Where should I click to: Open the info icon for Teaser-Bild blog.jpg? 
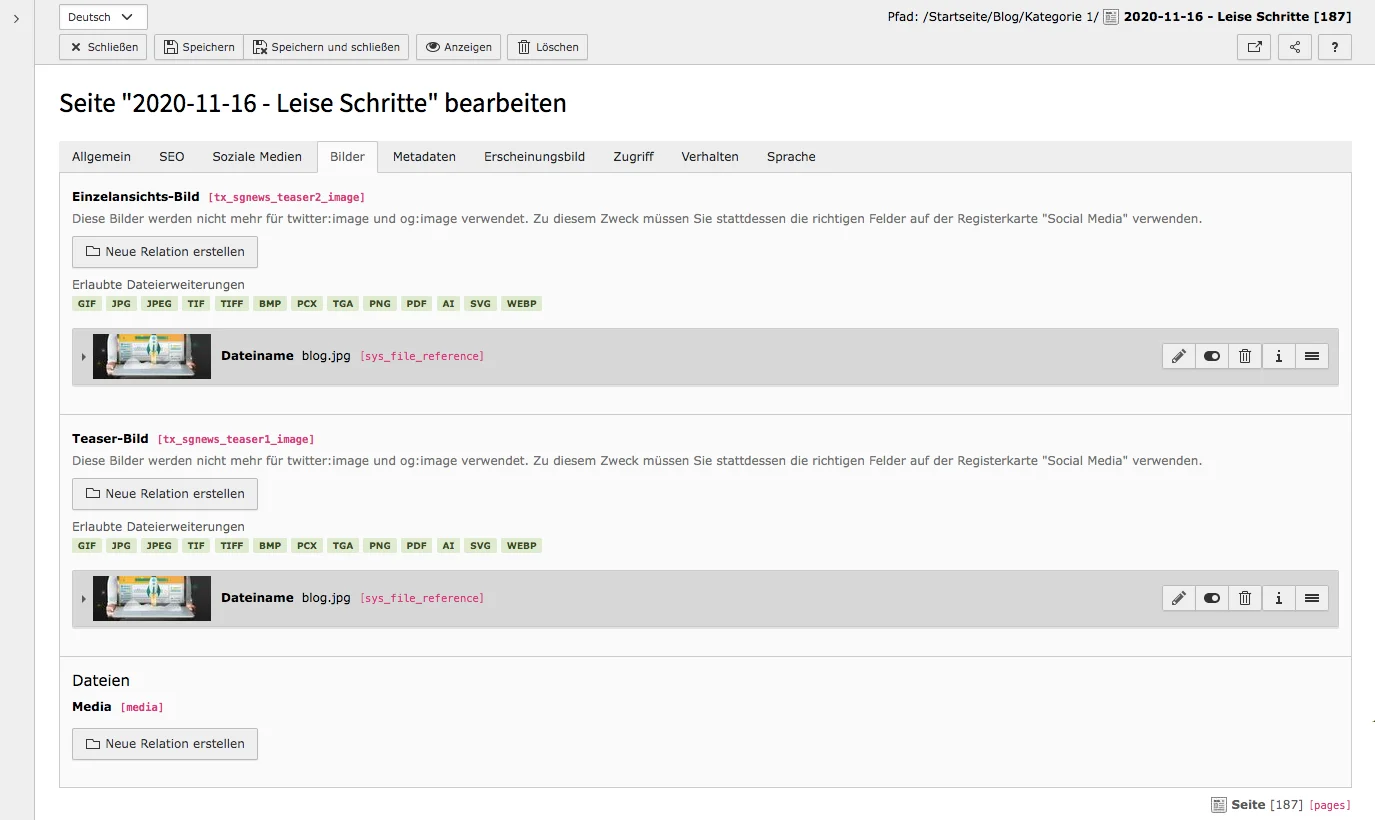pyautogui.click(x=1278, y=598)
